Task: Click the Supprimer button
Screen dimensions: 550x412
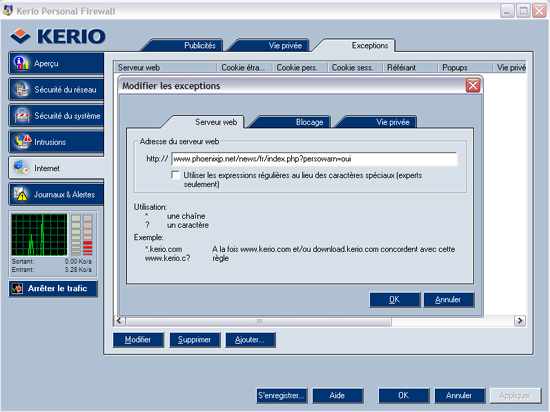Action: click(195, 340)
